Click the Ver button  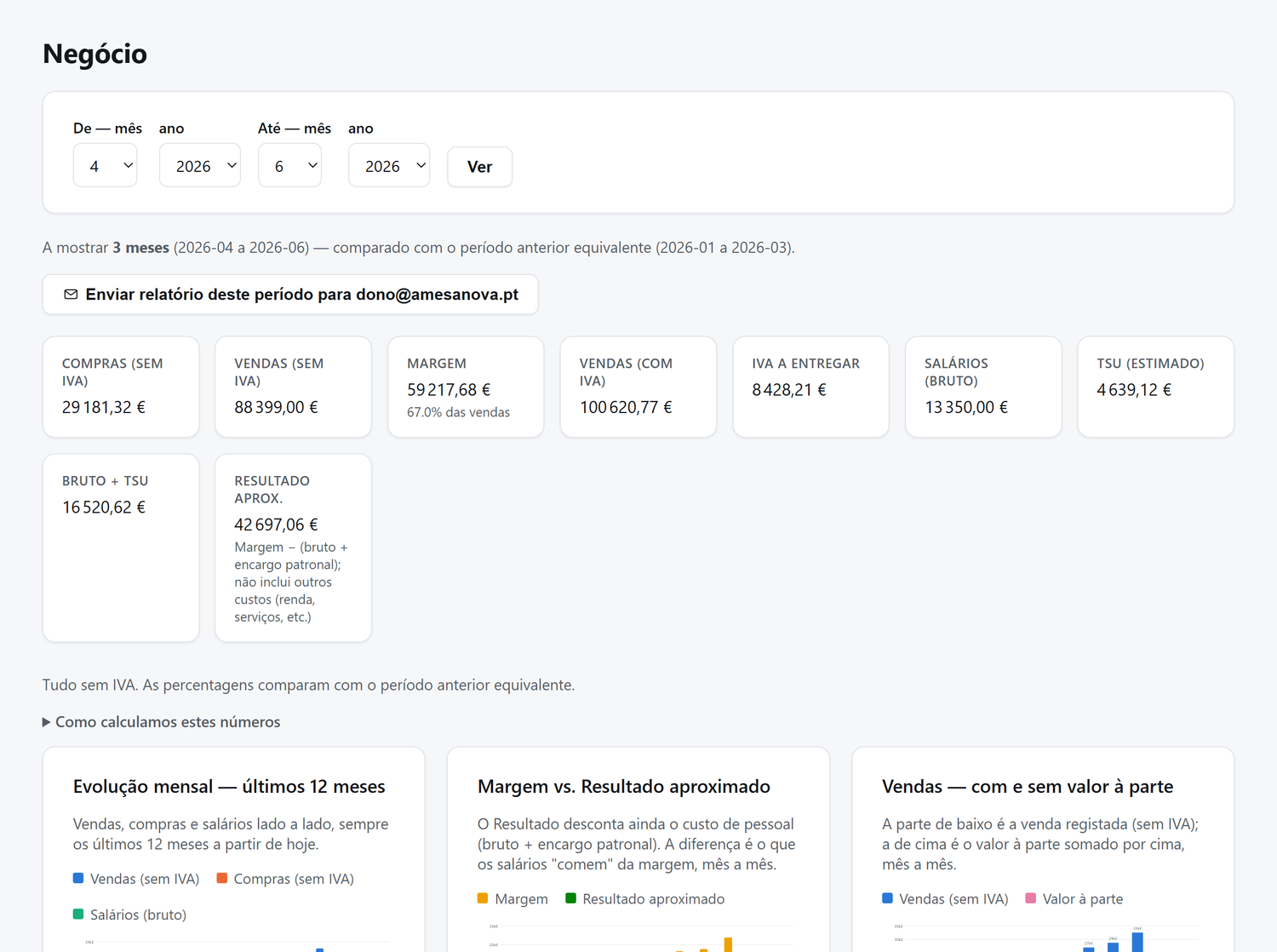[480, 167]
